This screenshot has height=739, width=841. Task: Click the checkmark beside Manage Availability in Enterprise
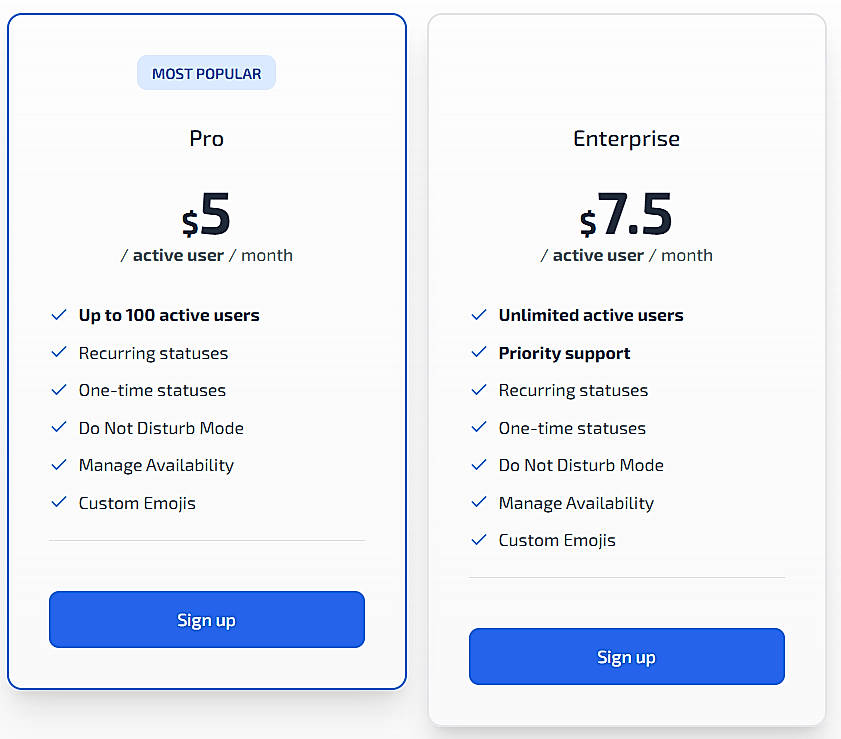(479, 503)
